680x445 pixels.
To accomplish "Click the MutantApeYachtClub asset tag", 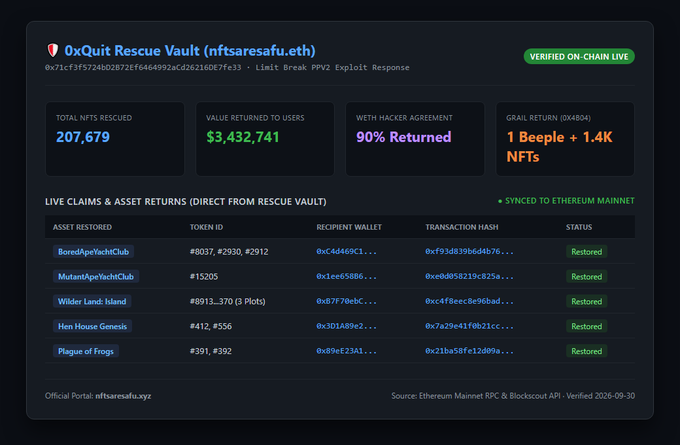I will coord(96,277).
